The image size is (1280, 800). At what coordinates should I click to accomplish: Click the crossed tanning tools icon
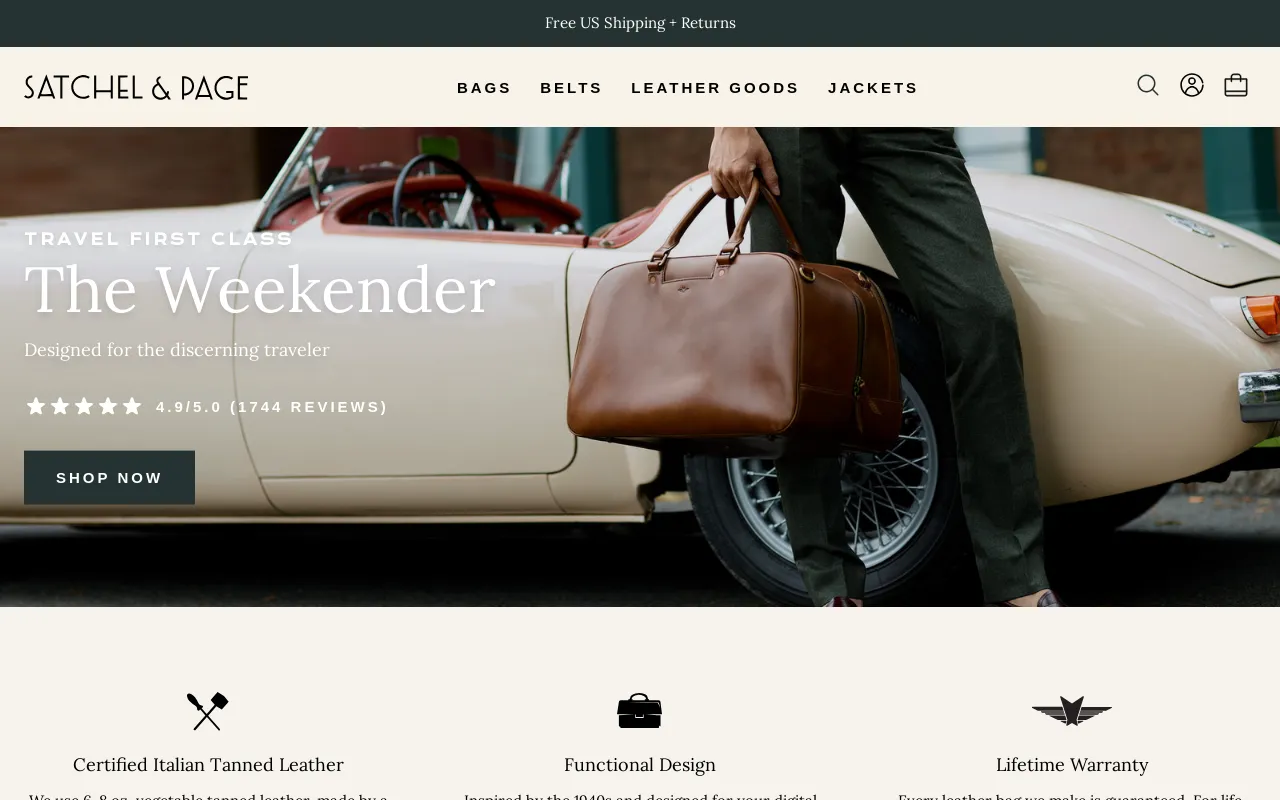pyautogui.click(x=208, y=711)
